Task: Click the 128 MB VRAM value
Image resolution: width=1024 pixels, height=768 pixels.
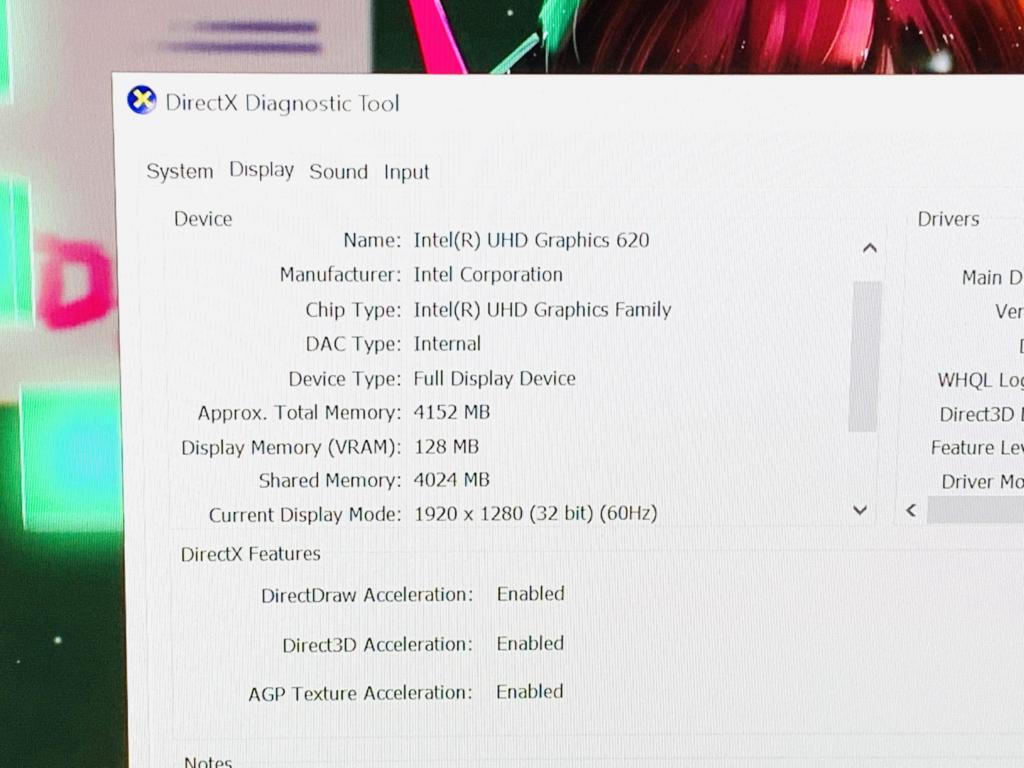Action: [x=447, y=447]
